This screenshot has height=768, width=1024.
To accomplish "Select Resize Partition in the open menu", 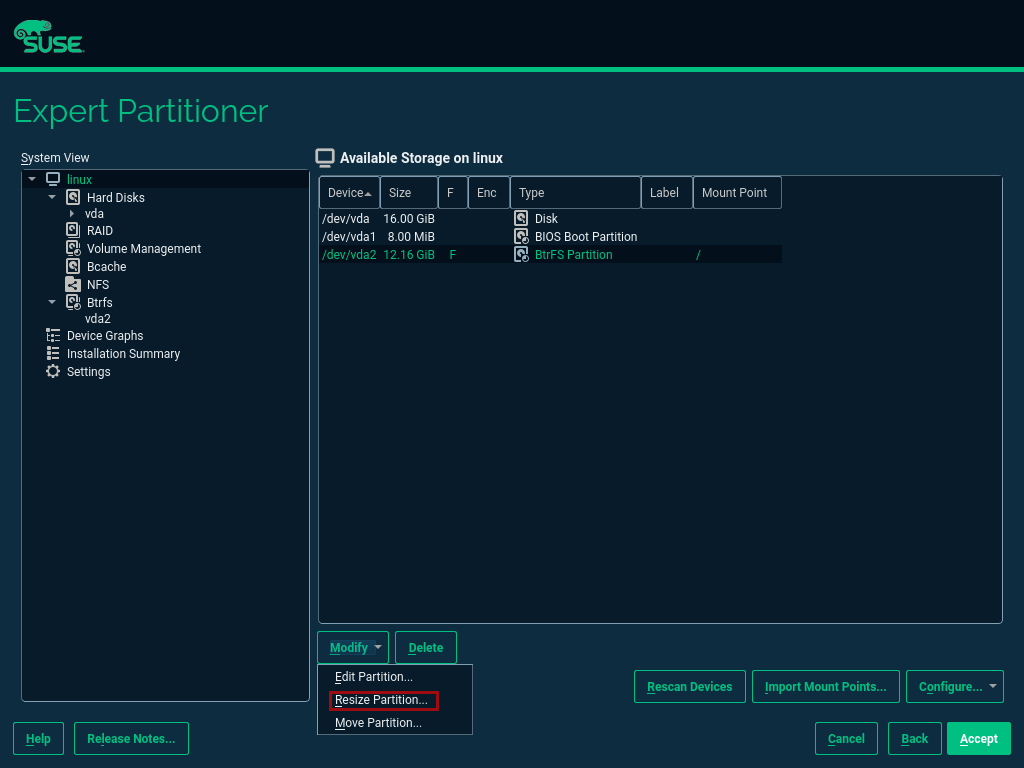I will (x=383, y=700).
